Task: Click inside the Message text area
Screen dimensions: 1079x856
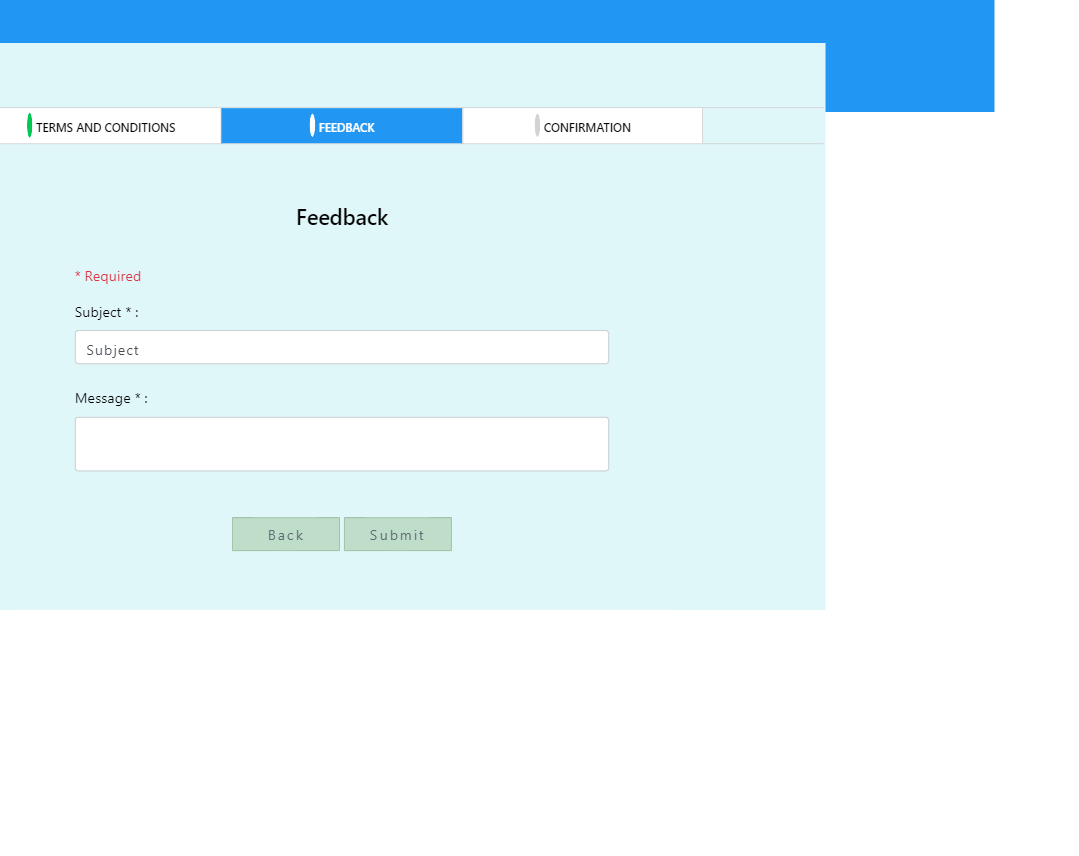Action: (341, 444)
